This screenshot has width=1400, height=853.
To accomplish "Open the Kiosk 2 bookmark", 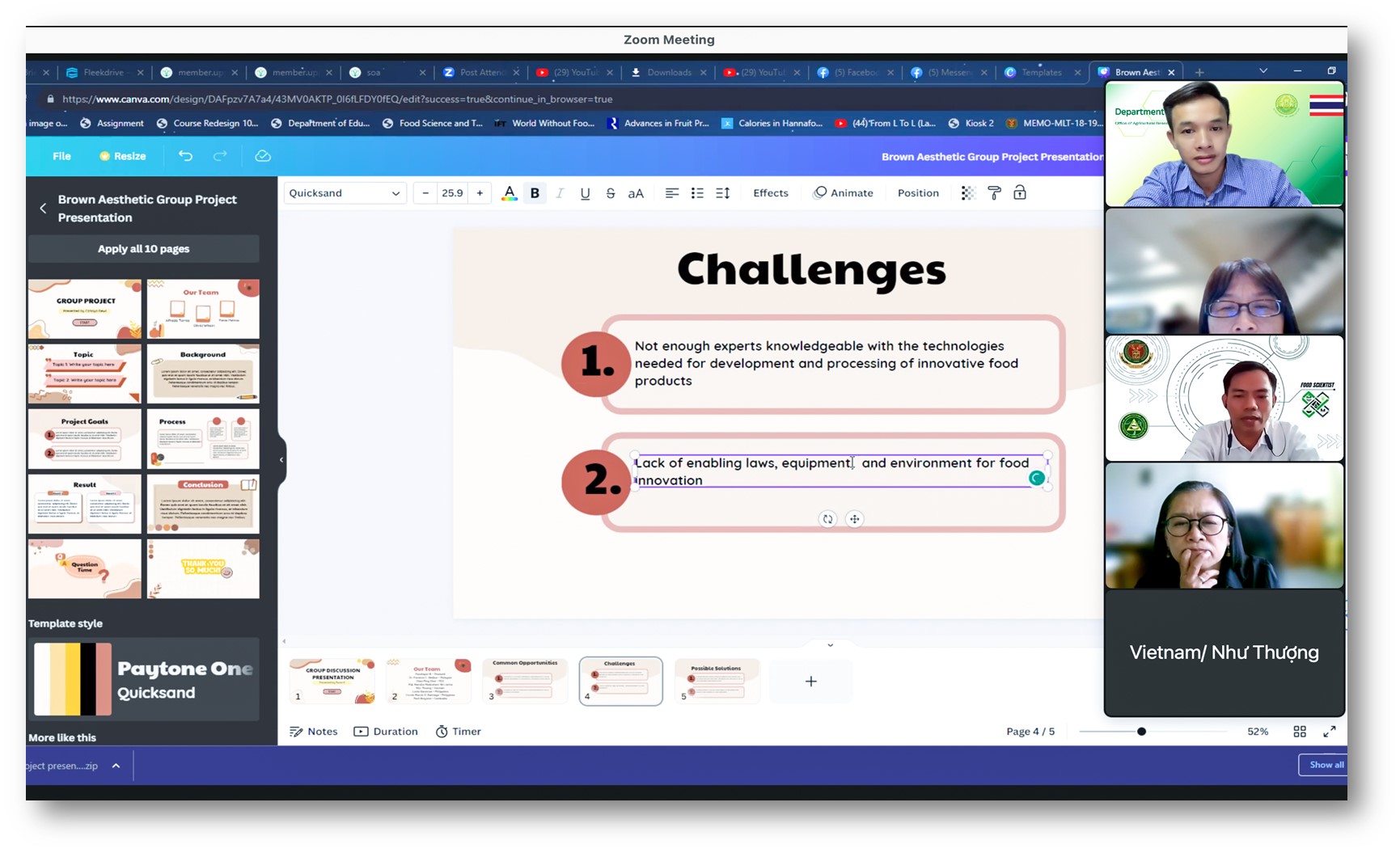I will 971,124.
